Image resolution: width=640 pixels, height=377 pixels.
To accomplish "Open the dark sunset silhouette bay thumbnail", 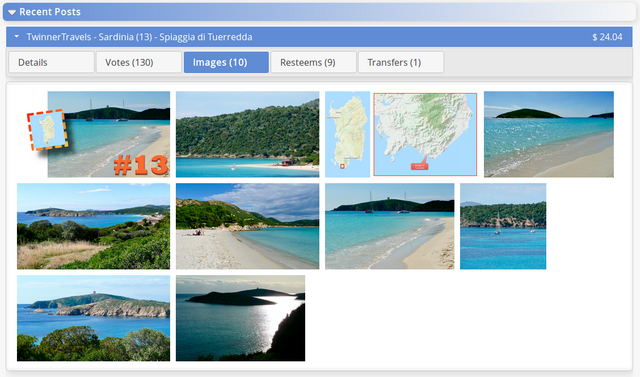I will 240,318.
